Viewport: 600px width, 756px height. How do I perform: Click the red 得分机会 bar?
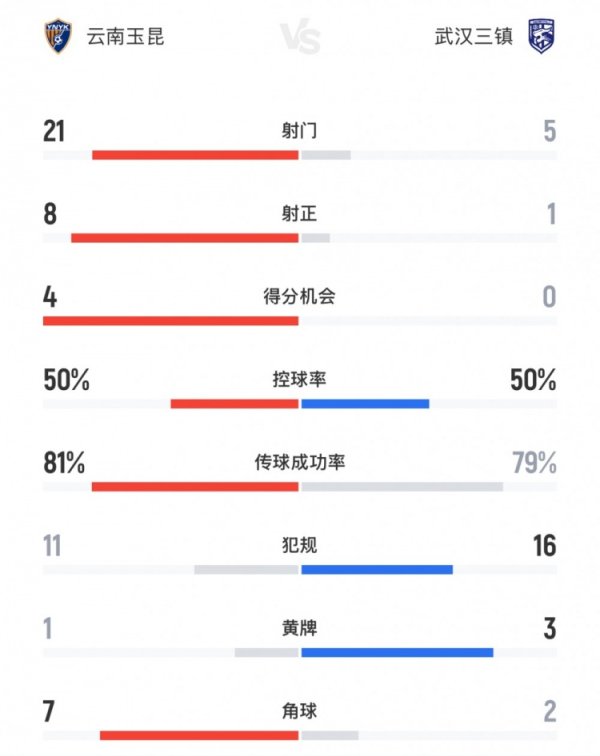click(x=171, y=321)
